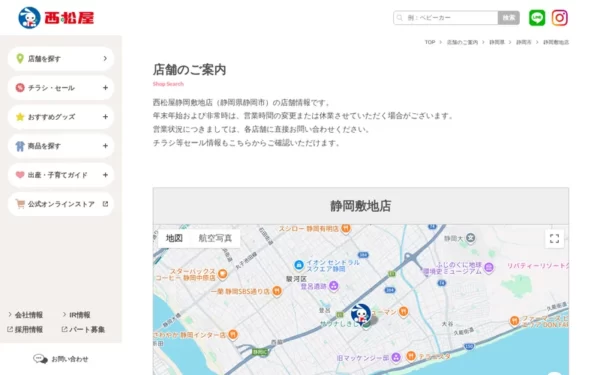Viewport: 600px width, 375px height.
Task: Click the Nishimatsuya logo in the header
Action: click(56, 18)
